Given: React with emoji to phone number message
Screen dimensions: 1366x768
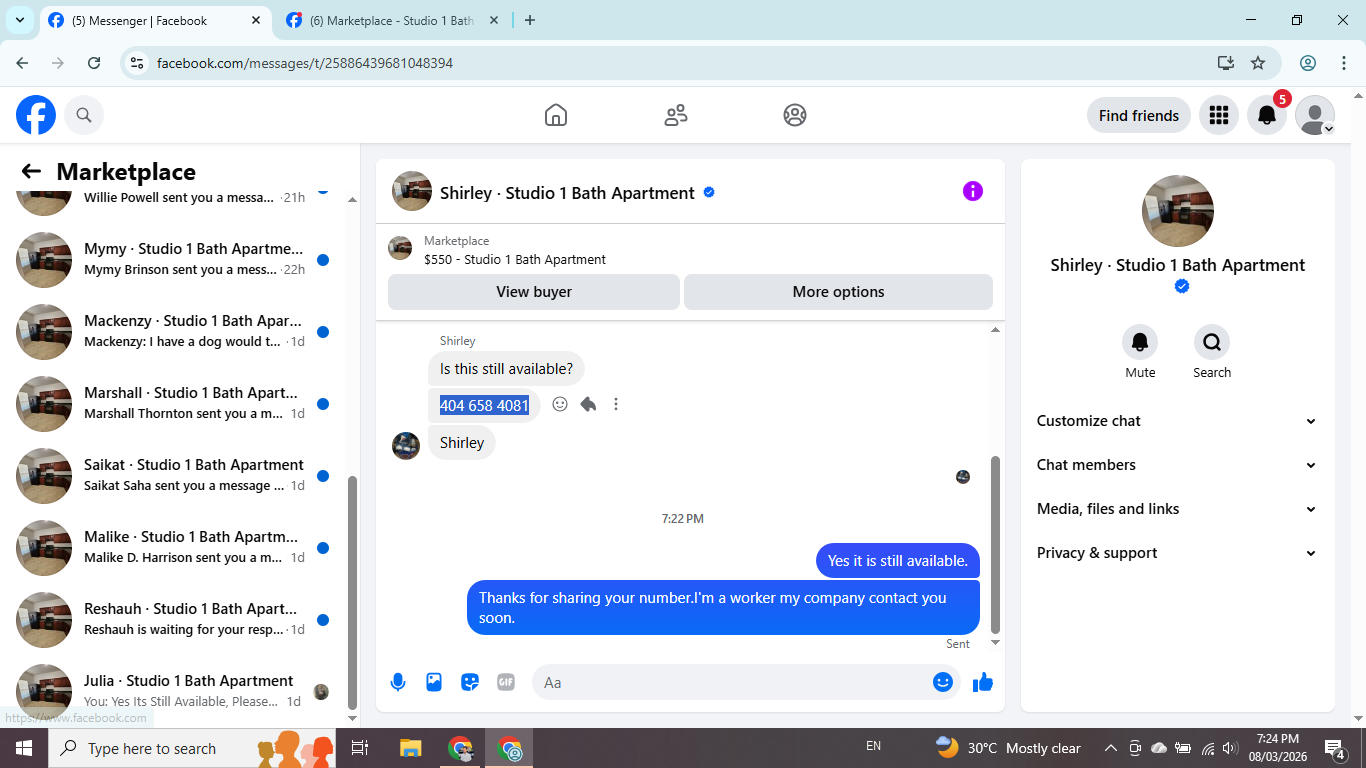Looking at the screenshot, I should click(560, 404).
